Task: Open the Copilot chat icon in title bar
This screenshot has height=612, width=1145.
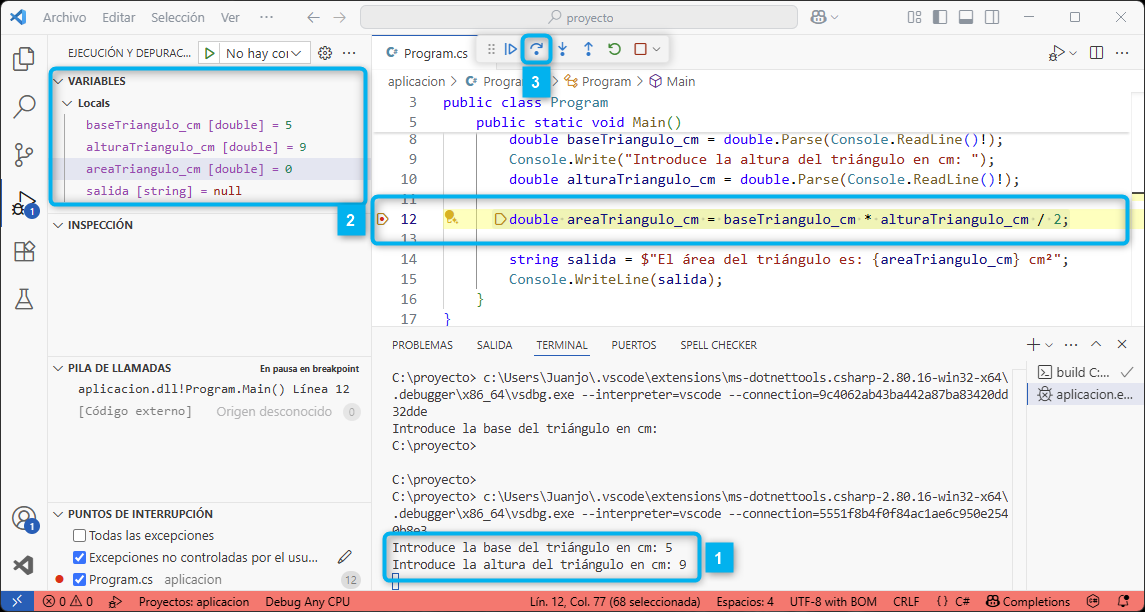Action: [x=817, y=18]
